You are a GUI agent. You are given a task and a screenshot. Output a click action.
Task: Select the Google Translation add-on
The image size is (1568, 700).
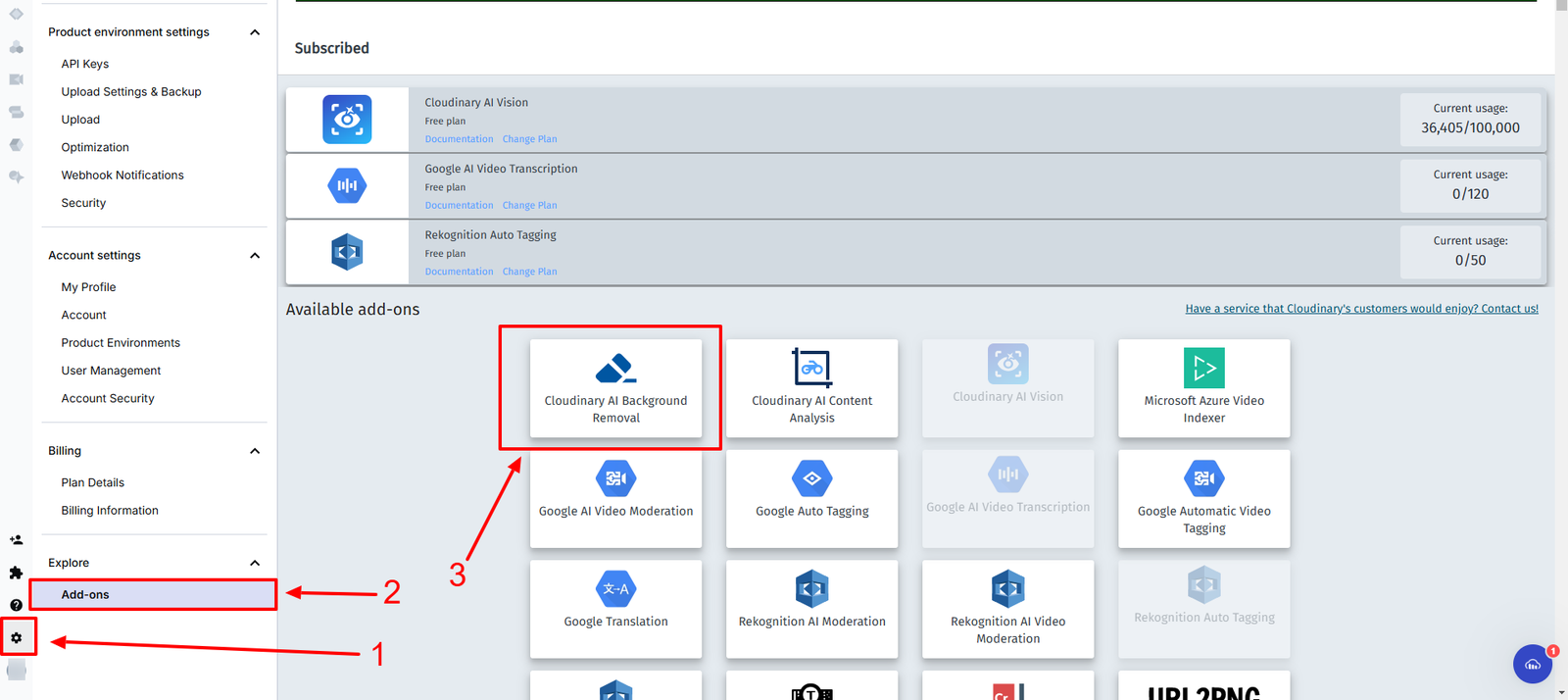pos(615,608)
